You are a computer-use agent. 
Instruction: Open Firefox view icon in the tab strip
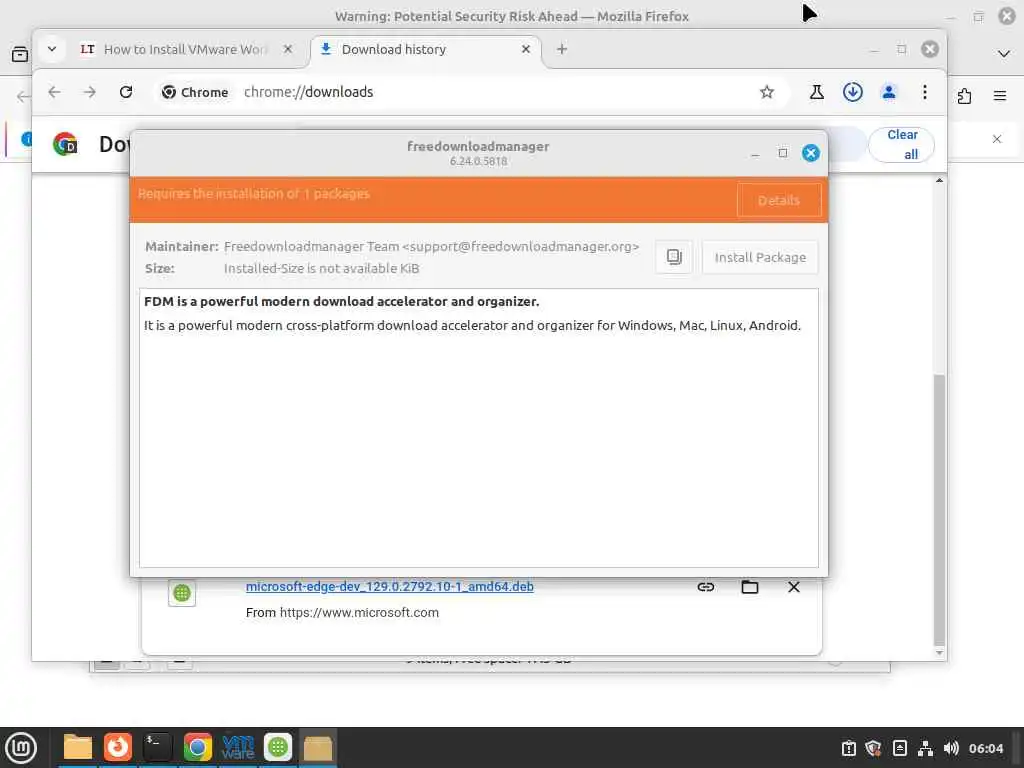coord(20,54)
